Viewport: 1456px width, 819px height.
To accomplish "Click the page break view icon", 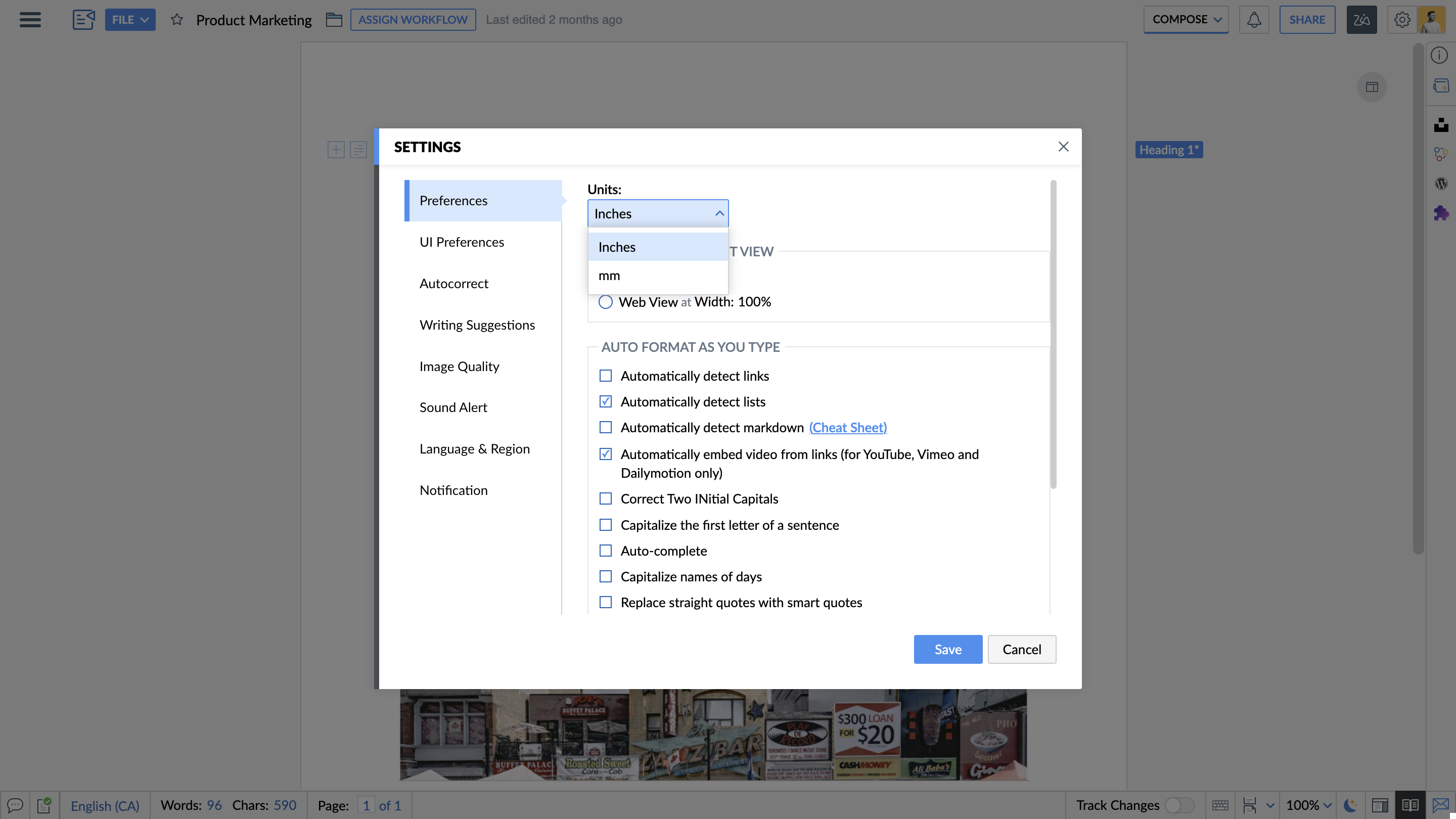I will coord(1249,805).
